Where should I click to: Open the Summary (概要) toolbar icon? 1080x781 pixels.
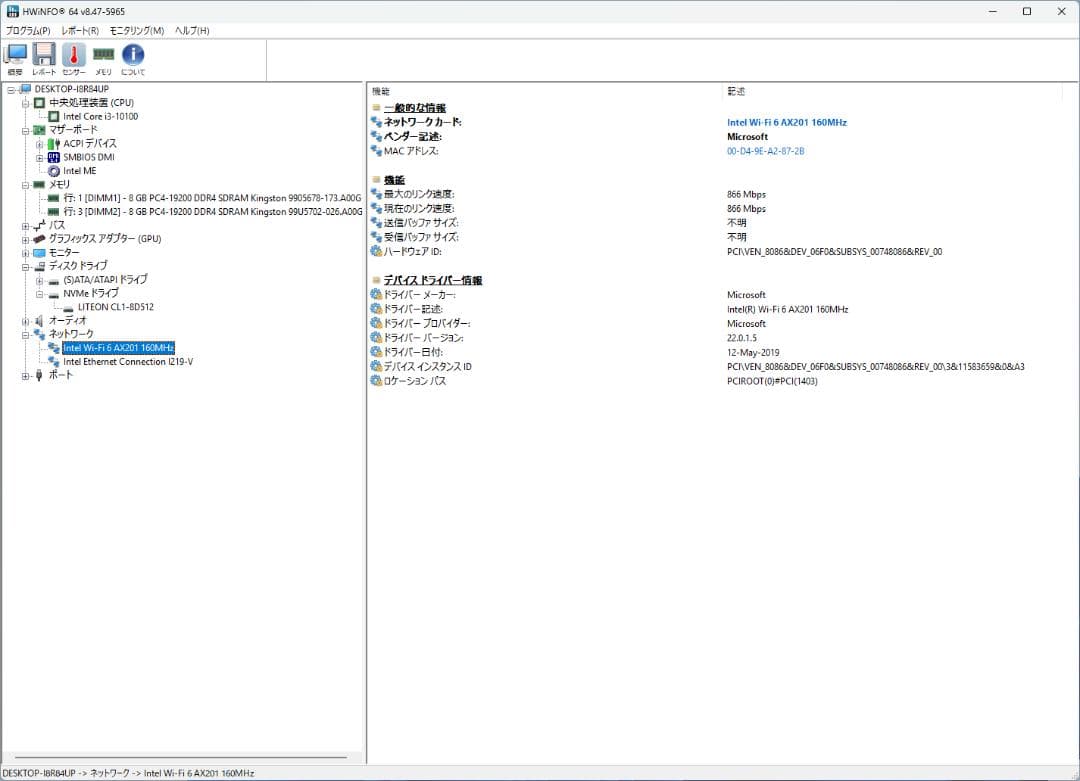(15, 59)
